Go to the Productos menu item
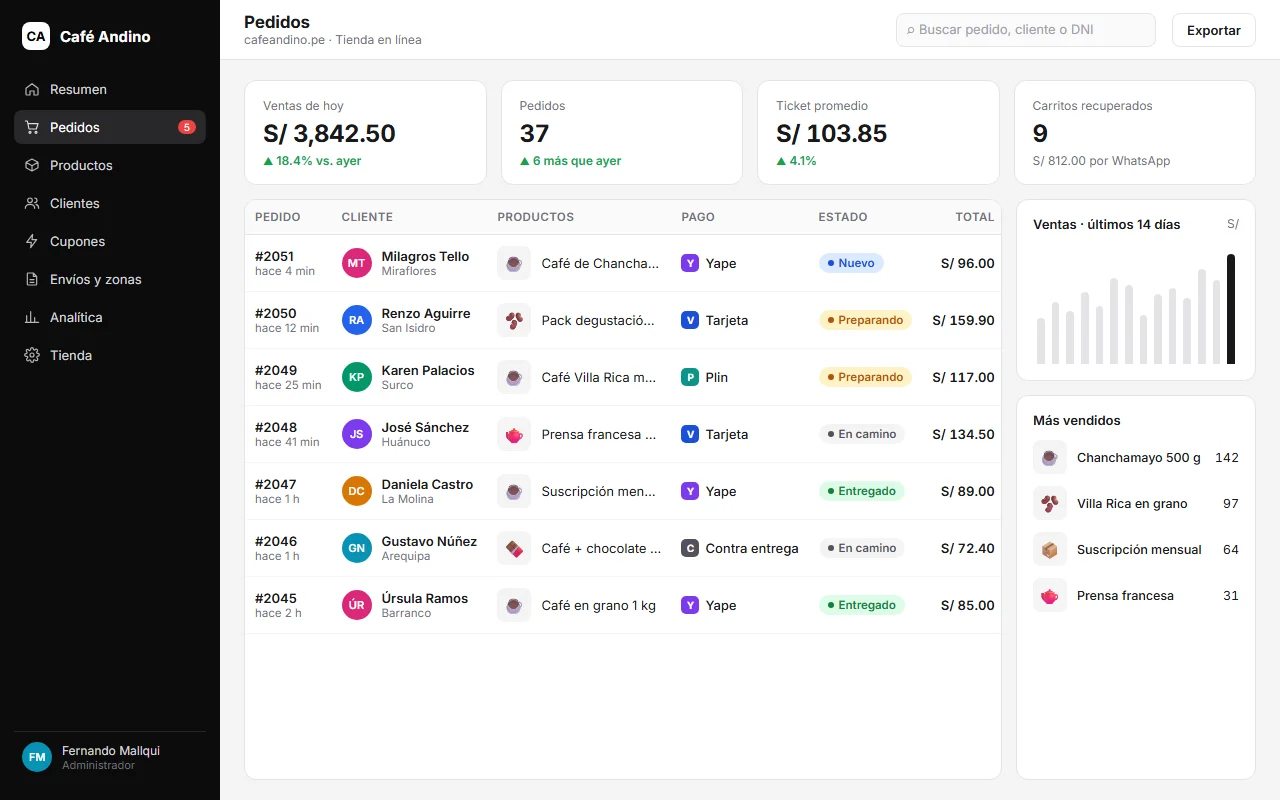Screen dimensions: 1280x800 [110, 165]
